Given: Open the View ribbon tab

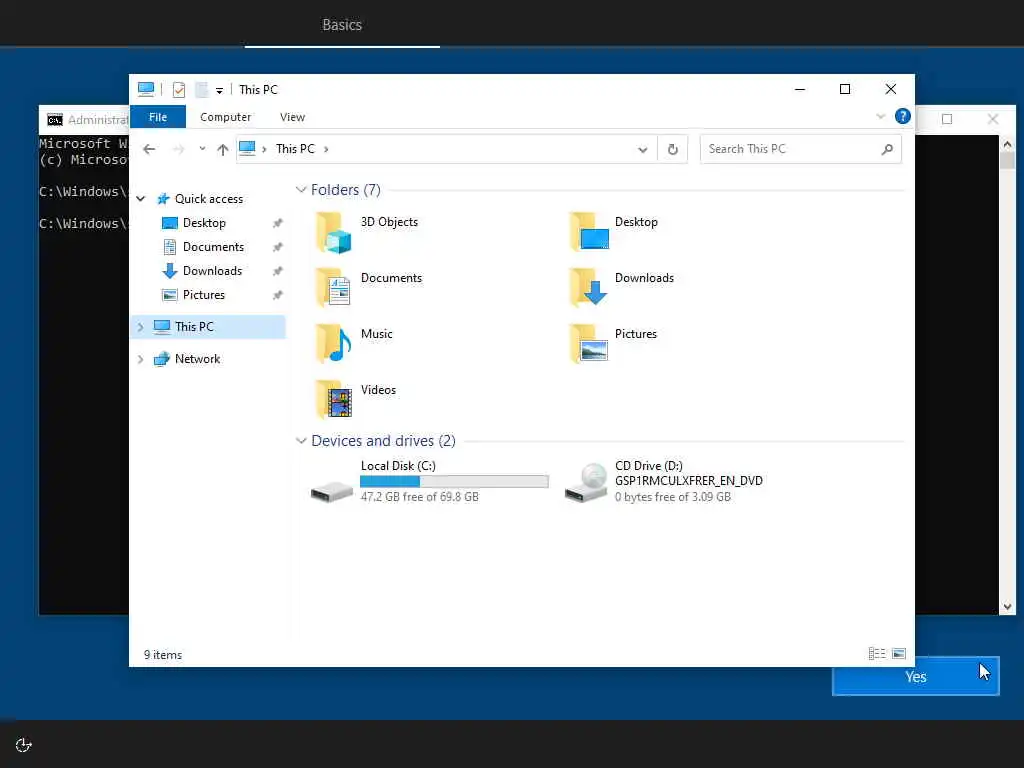Looking at the screenshot, I should click(292, 117).
